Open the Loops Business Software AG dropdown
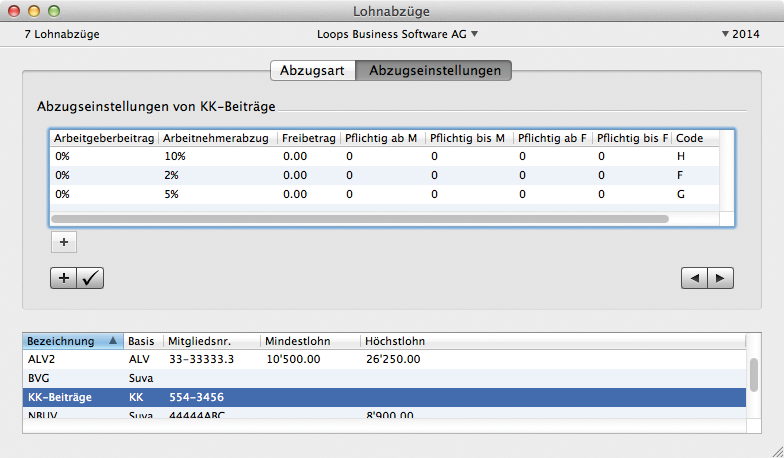 [x=397, y=34]
